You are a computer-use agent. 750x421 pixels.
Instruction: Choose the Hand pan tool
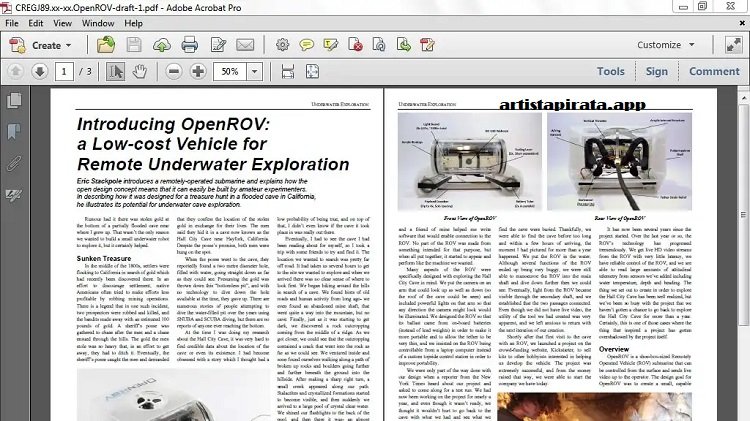tap(140, 72)
